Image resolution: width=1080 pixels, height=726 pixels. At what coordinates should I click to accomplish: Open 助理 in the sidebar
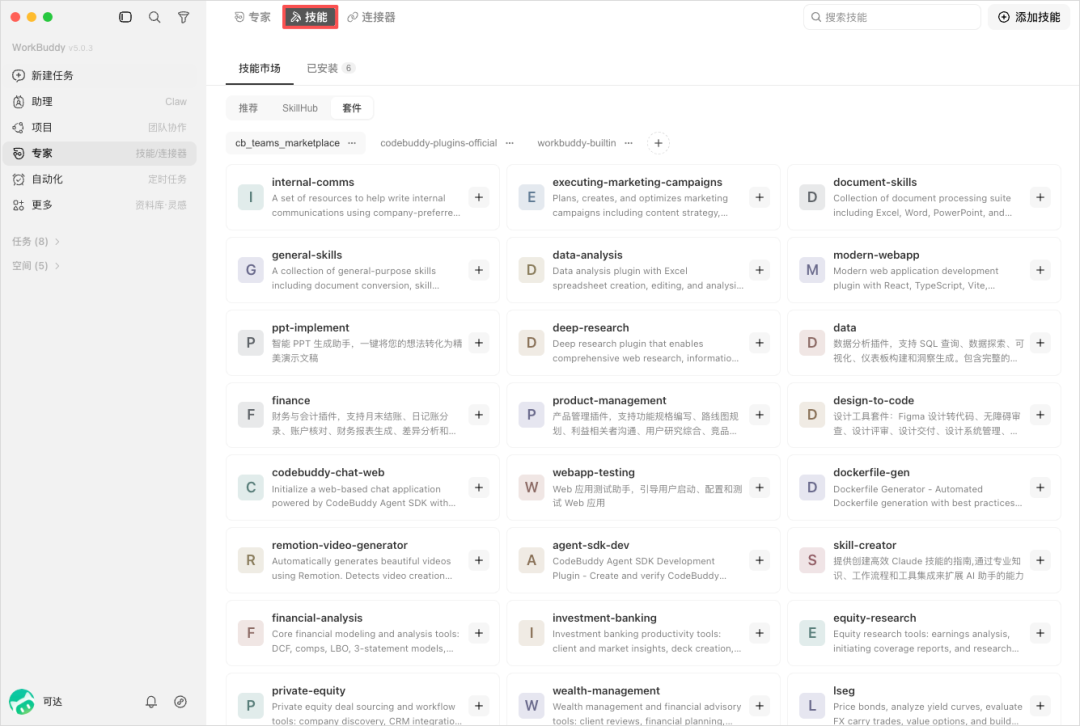coord(100,102)
